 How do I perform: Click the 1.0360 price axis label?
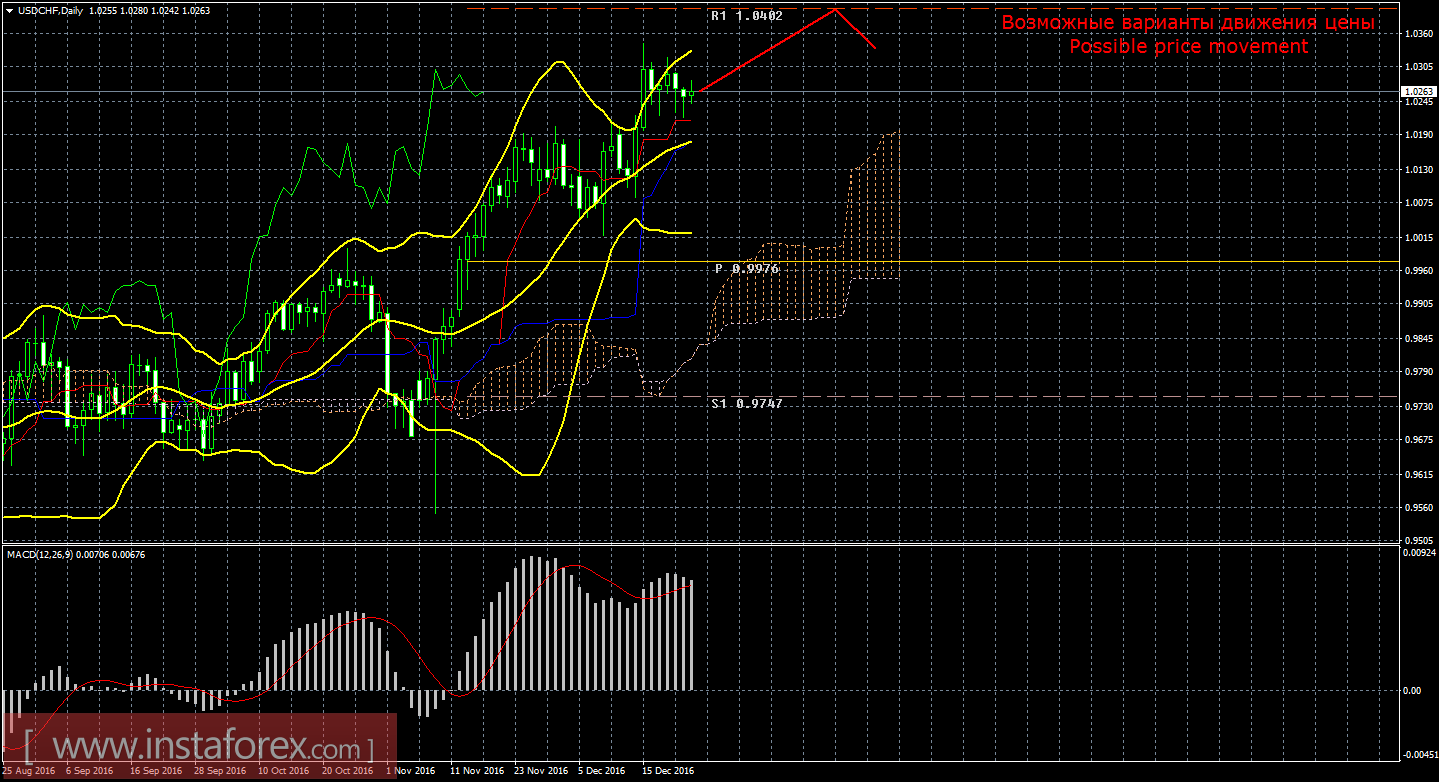coord(1418,34)
